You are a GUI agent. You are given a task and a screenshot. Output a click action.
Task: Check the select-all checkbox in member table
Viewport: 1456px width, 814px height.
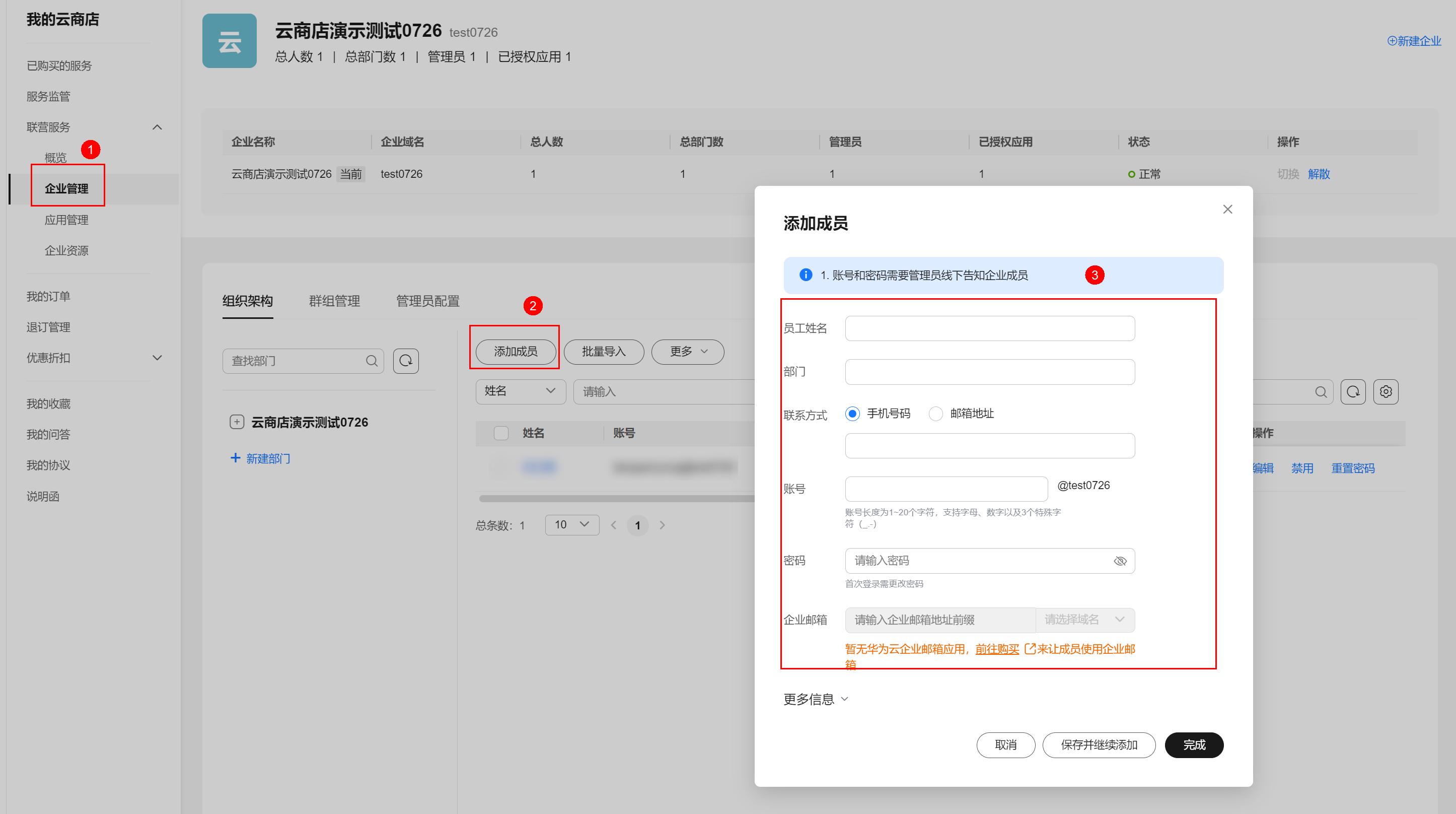(x=501, y=433)
